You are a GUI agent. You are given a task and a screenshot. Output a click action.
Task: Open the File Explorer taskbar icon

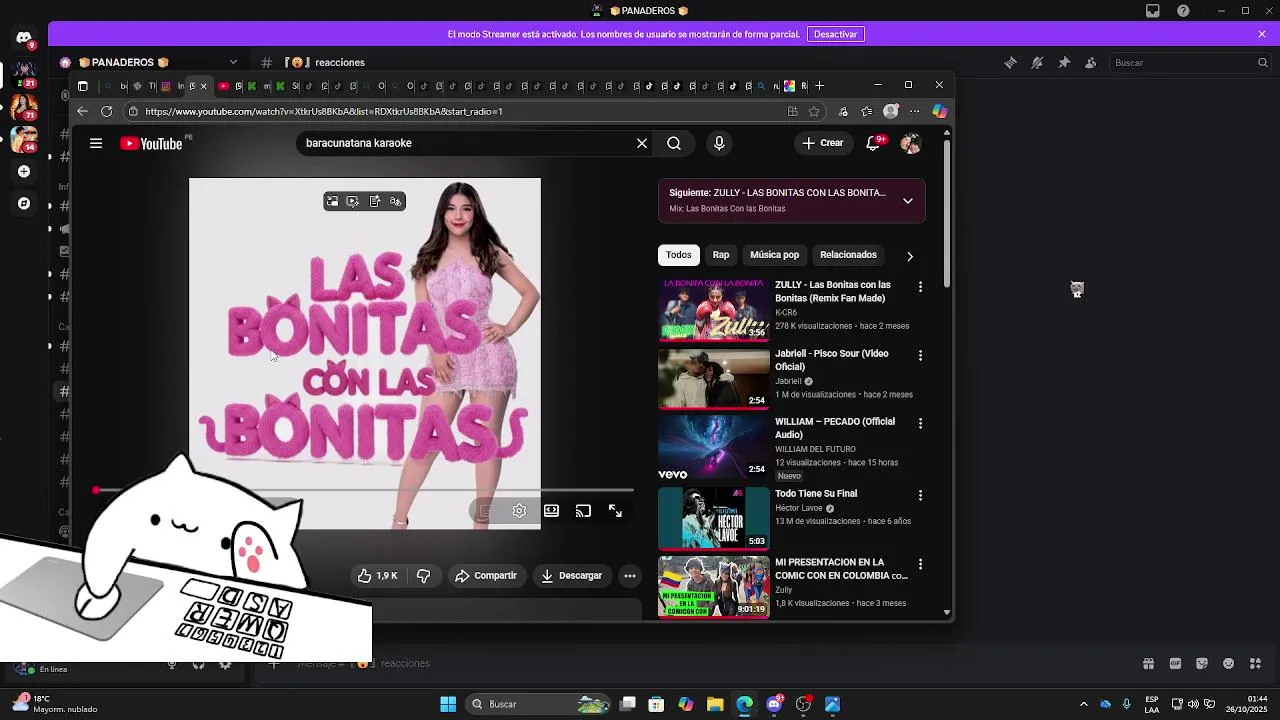[715, 704]
